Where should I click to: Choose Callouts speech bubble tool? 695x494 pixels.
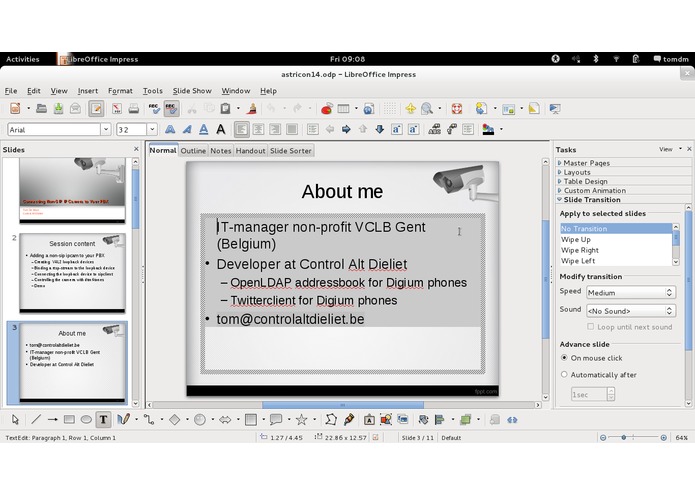tap(276, 420)
